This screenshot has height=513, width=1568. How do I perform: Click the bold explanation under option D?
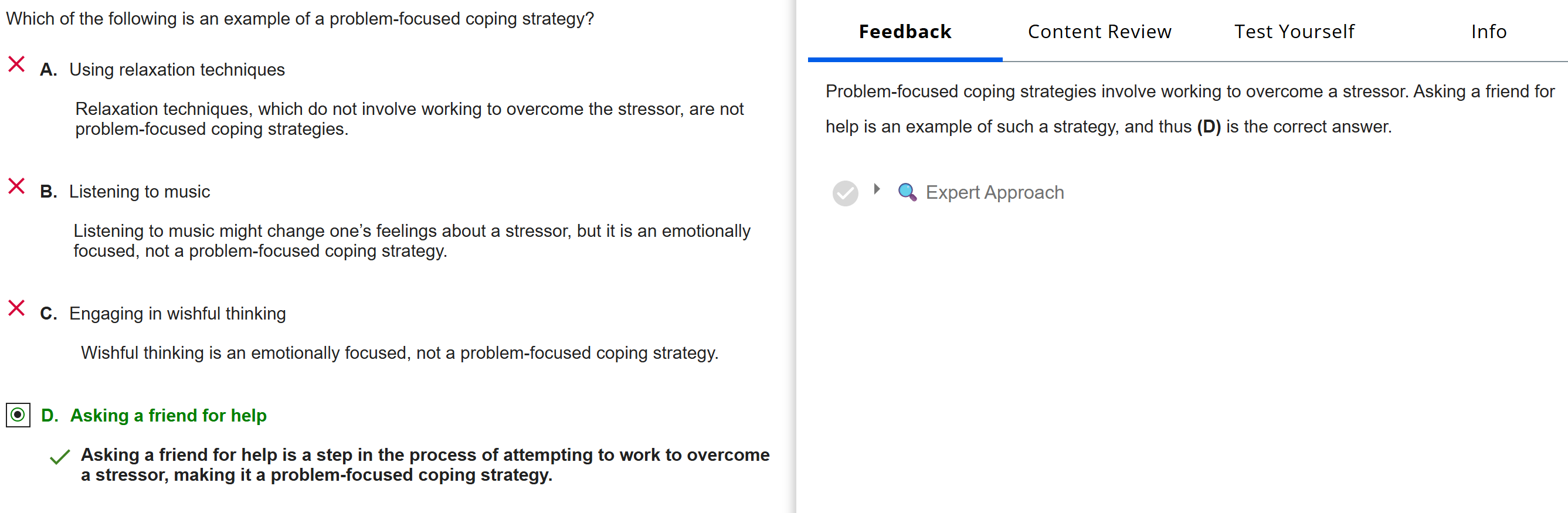(425, 464)
